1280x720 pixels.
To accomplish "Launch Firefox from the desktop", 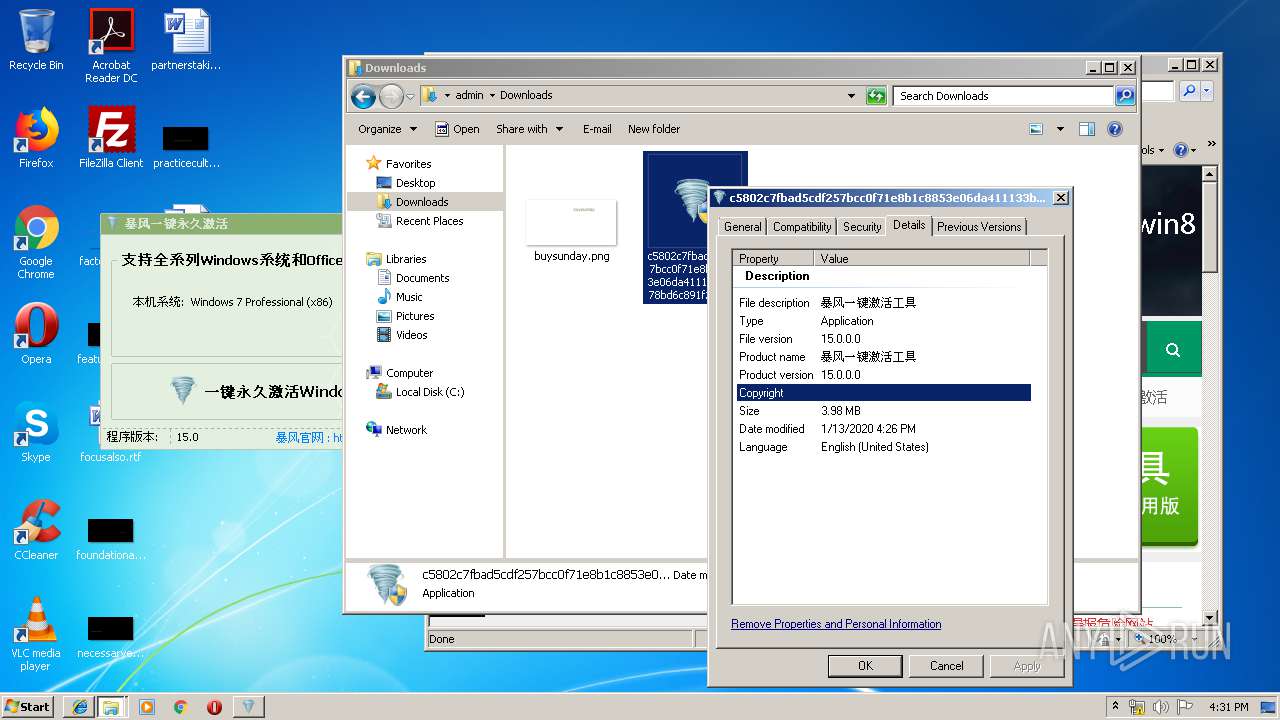I will (36, 138).
